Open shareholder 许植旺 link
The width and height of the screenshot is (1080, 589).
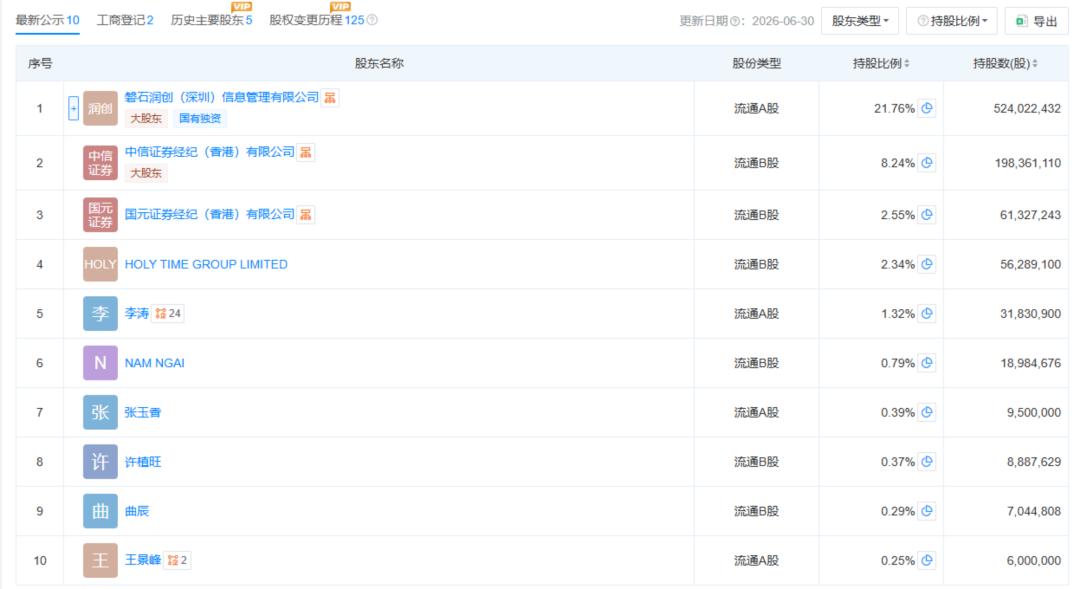143,462
